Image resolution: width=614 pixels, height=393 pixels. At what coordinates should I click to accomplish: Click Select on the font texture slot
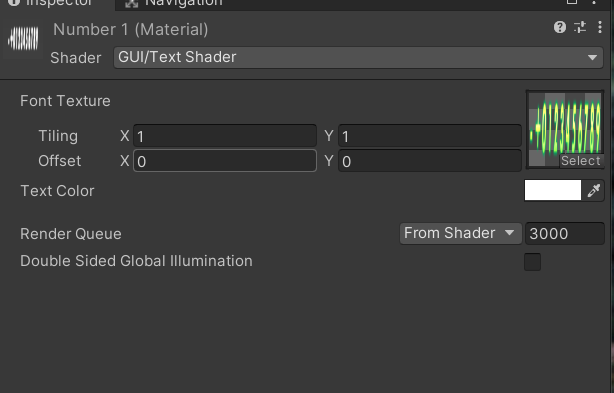tap(580, 161)
